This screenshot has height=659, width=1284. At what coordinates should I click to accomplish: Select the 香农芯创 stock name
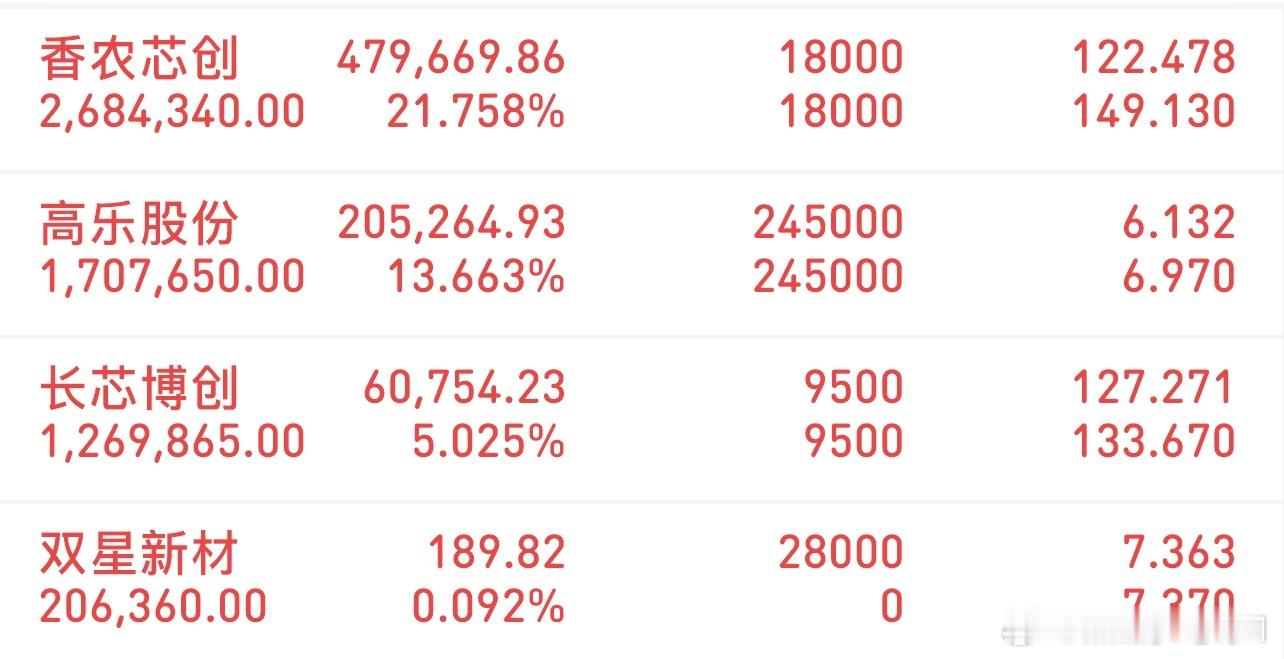pyautogui.click(x=139, y=58)
